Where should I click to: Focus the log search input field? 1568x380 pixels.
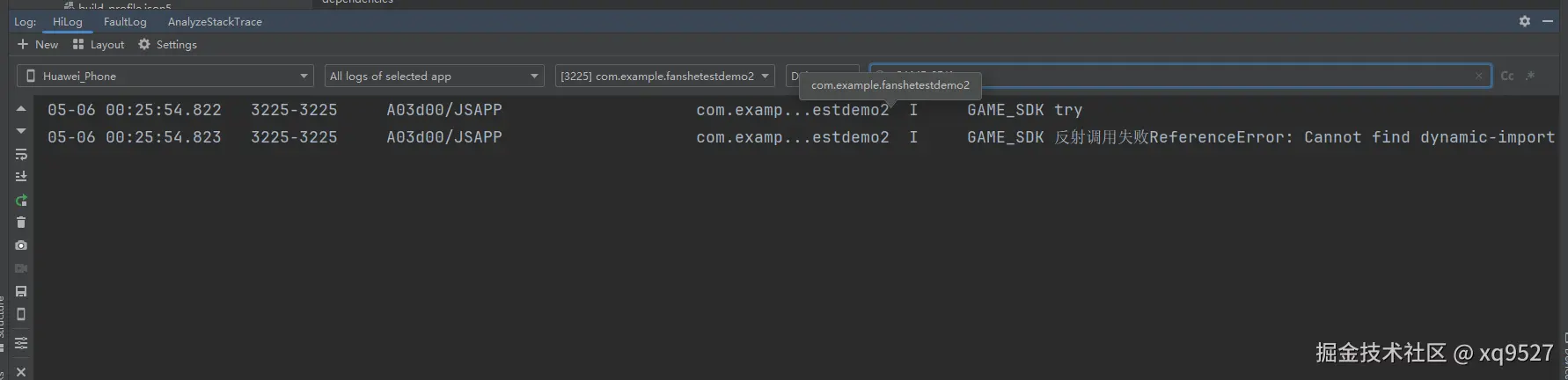(1179, 76)
